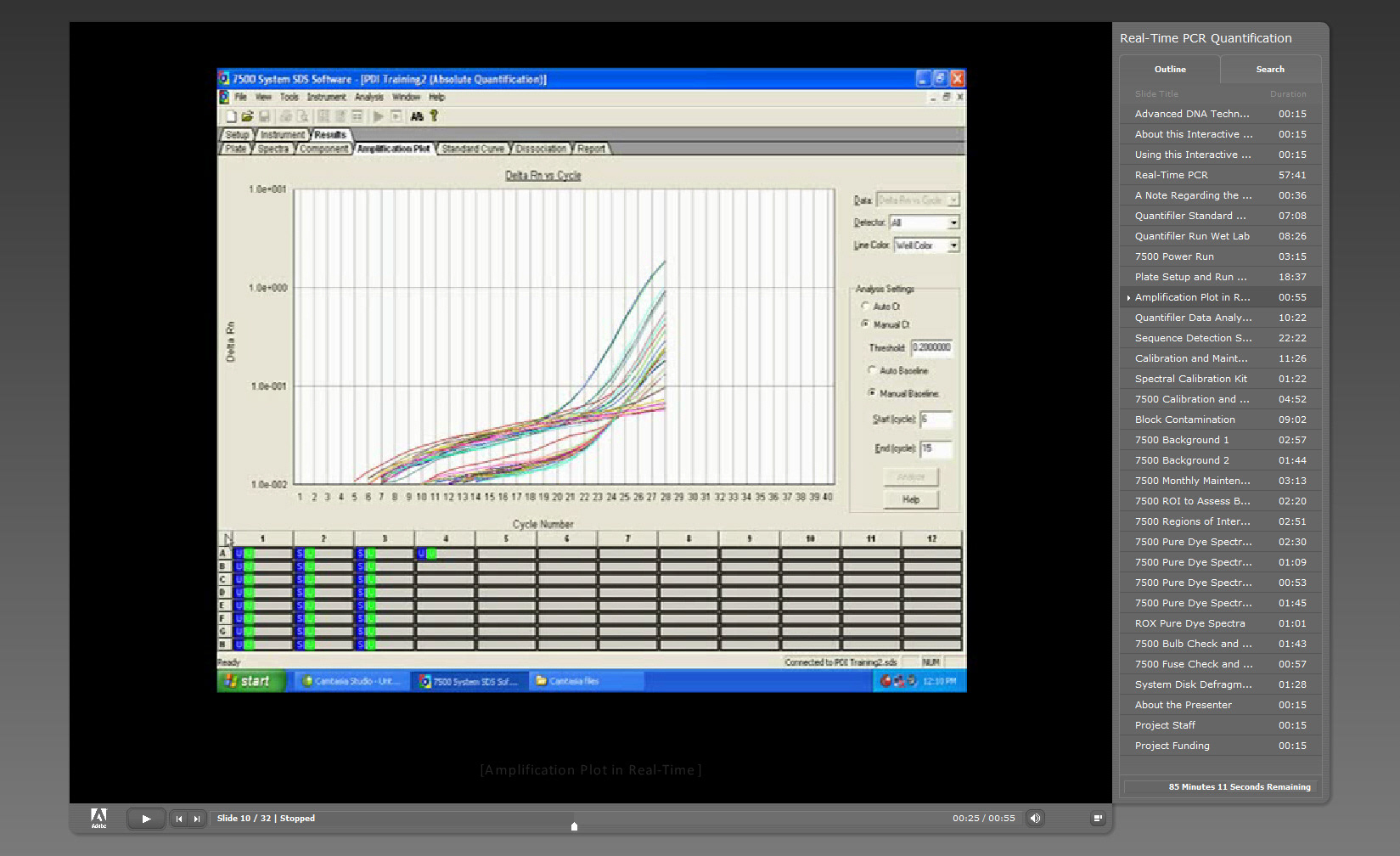Viewport: 1400px width, 856px height.
Task: Open the File menu
Action: pos(240,97)
